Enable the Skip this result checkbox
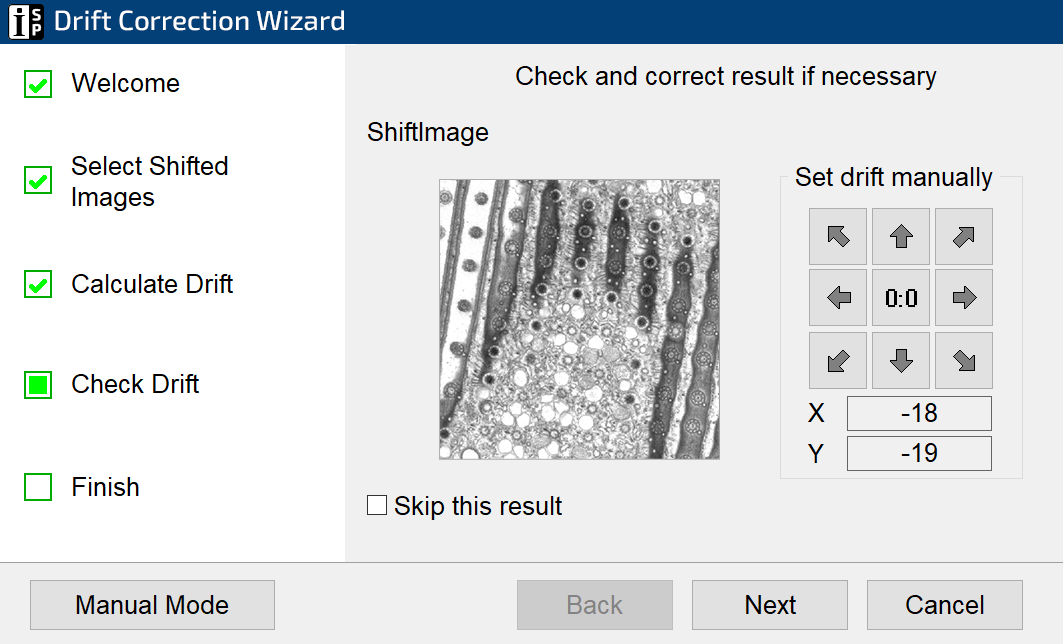1063x644 pixels. [x=377, y=506]
